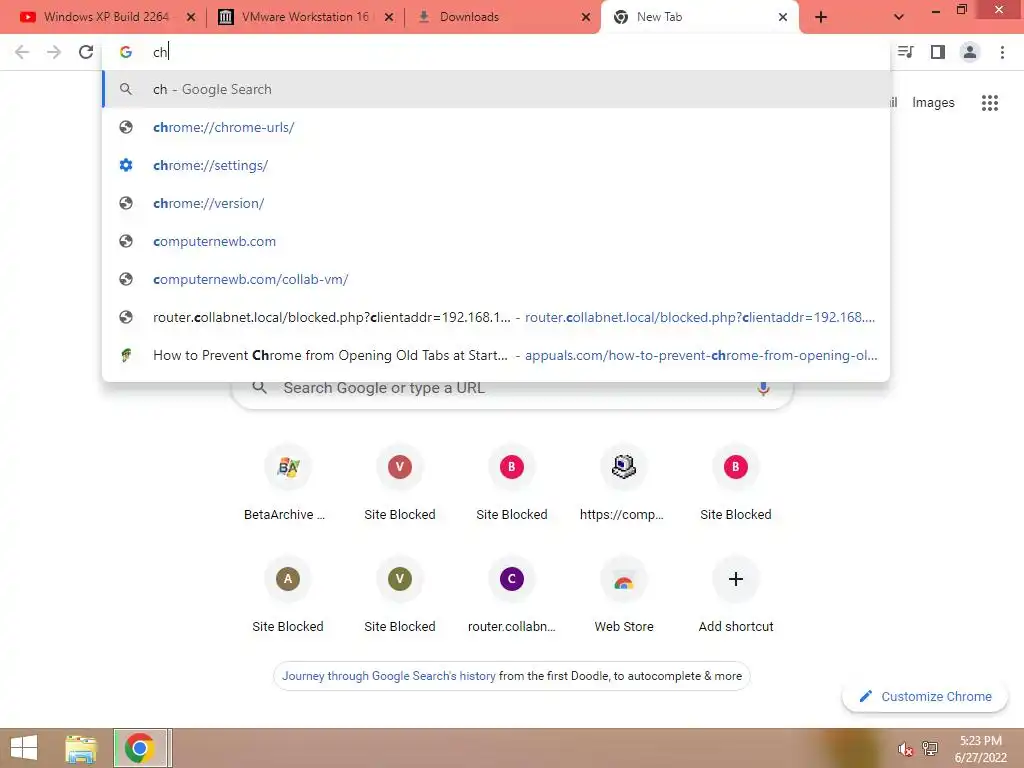The width and height of the screenshot is (1024, 768).
Task: Open the media controls icon in toolbar
Action: tap(906, 52)
